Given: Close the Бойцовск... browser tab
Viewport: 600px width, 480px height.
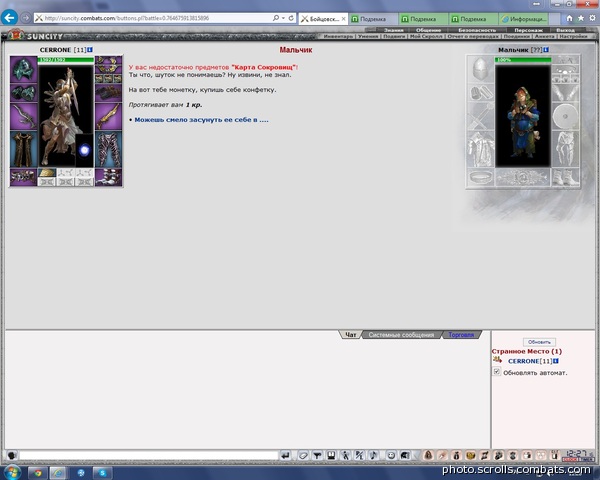Looking at the screenshot, I should [344, 19].
